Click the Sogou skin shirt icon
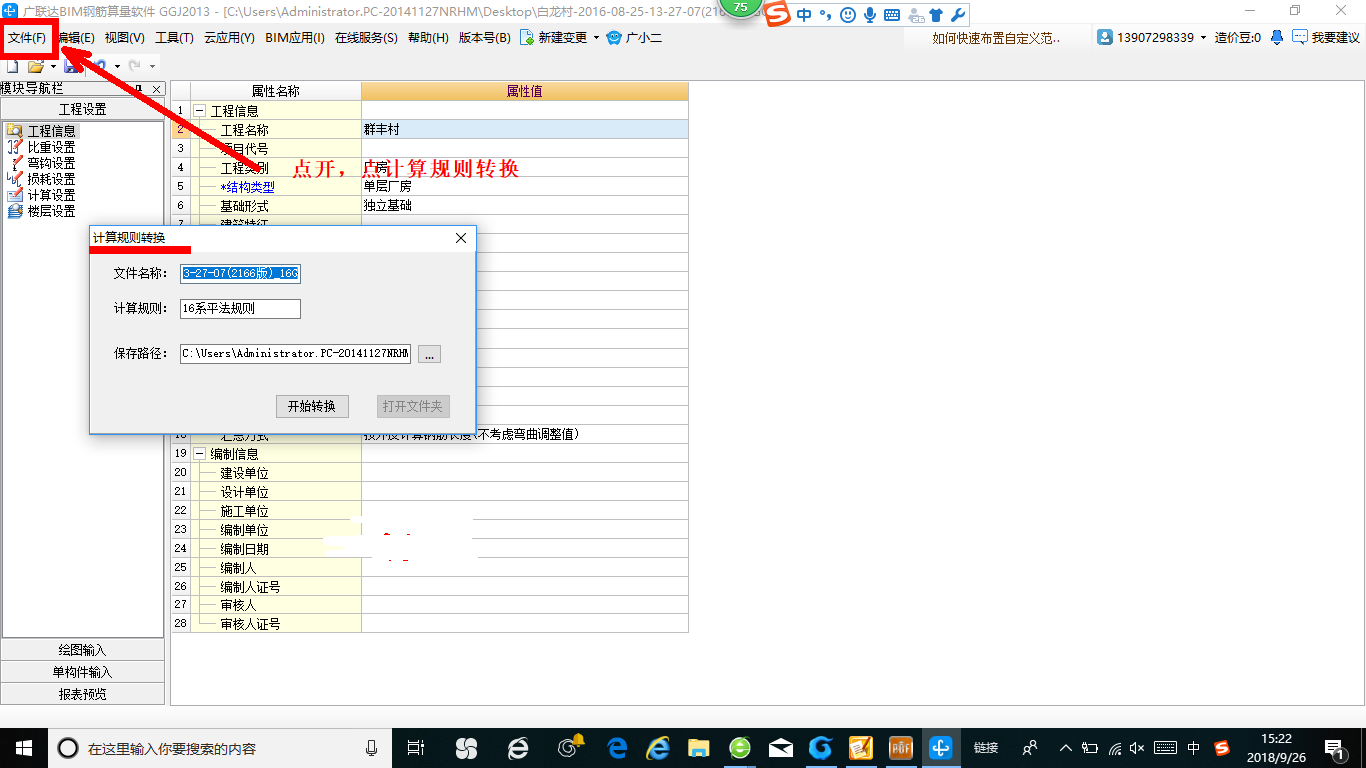Image resolution: width=1366 pixels, height=768 pixels. tap(935, 15)
